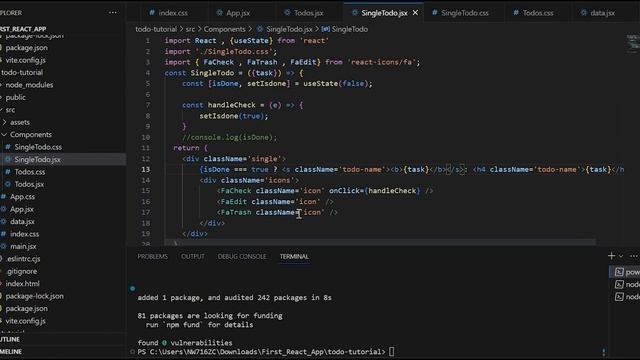640x360 pixels.
Task: Create a new terminal with the plus icon
Action: click(x=611, y=256)
